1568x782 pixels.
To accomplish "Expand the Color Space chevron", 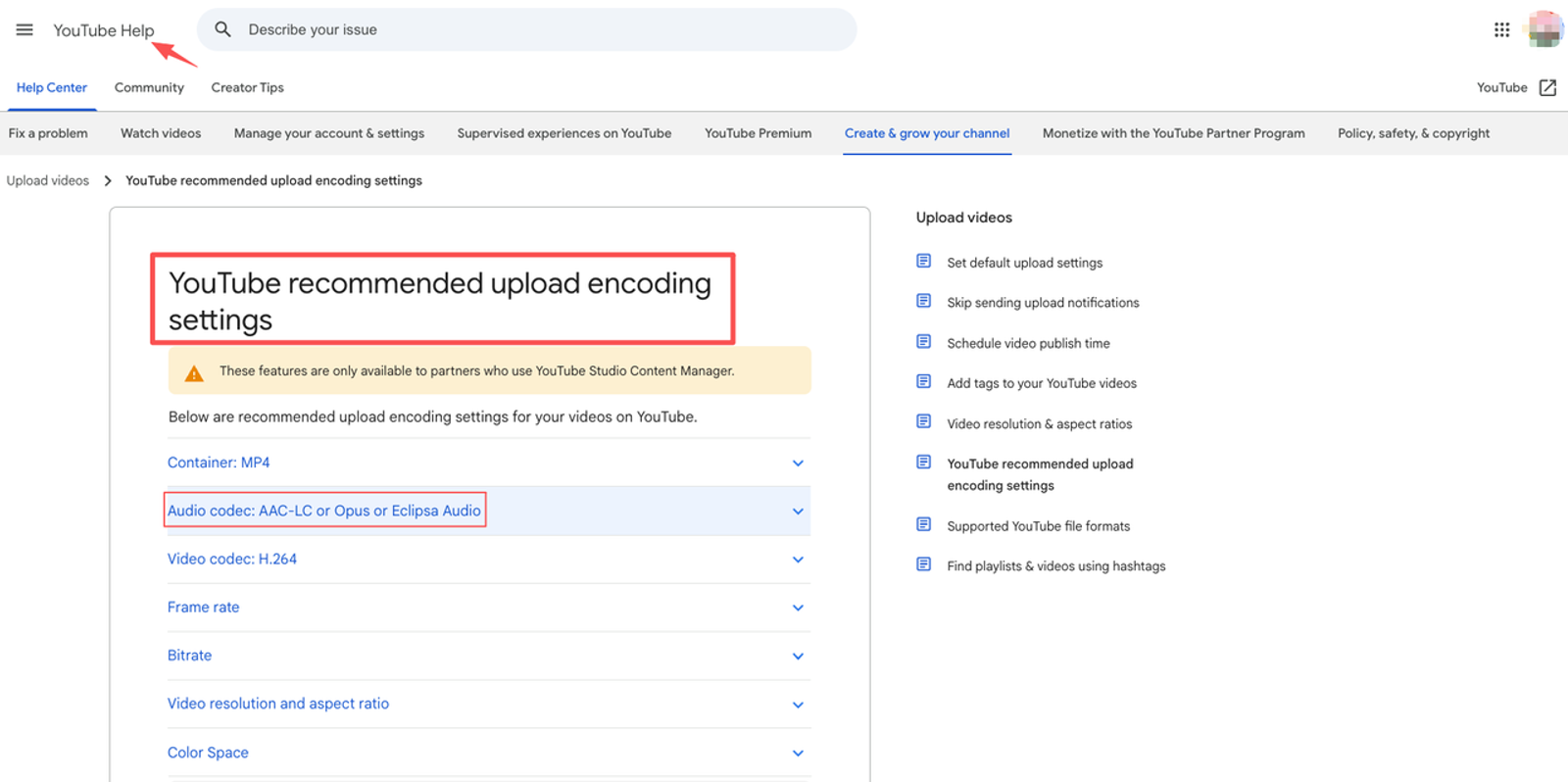I will point(798,754).
